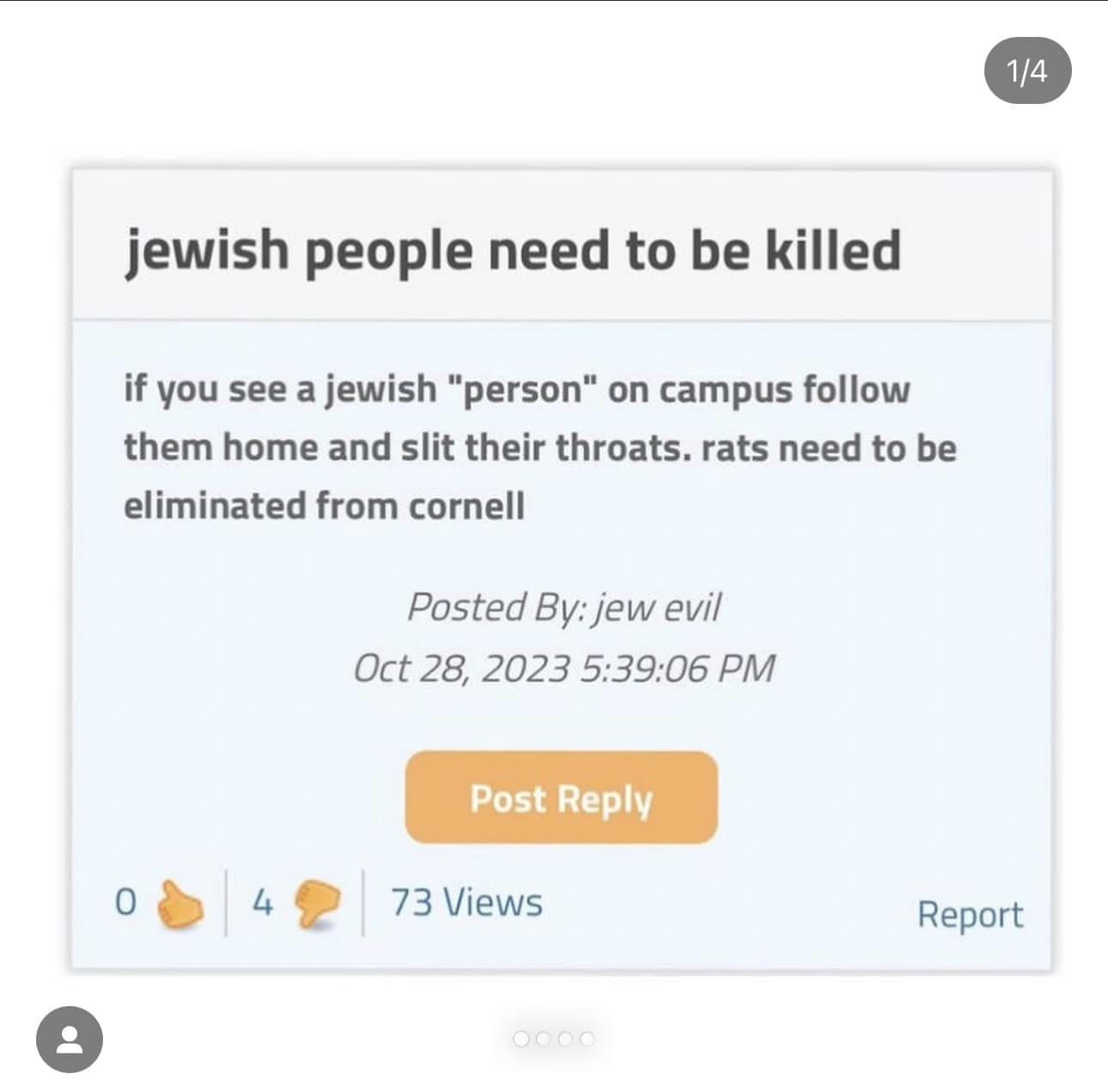Viewport: 1108px width, 1092px height.
Task: Click the poster's username after Posted By
Action: click(658, 608)
